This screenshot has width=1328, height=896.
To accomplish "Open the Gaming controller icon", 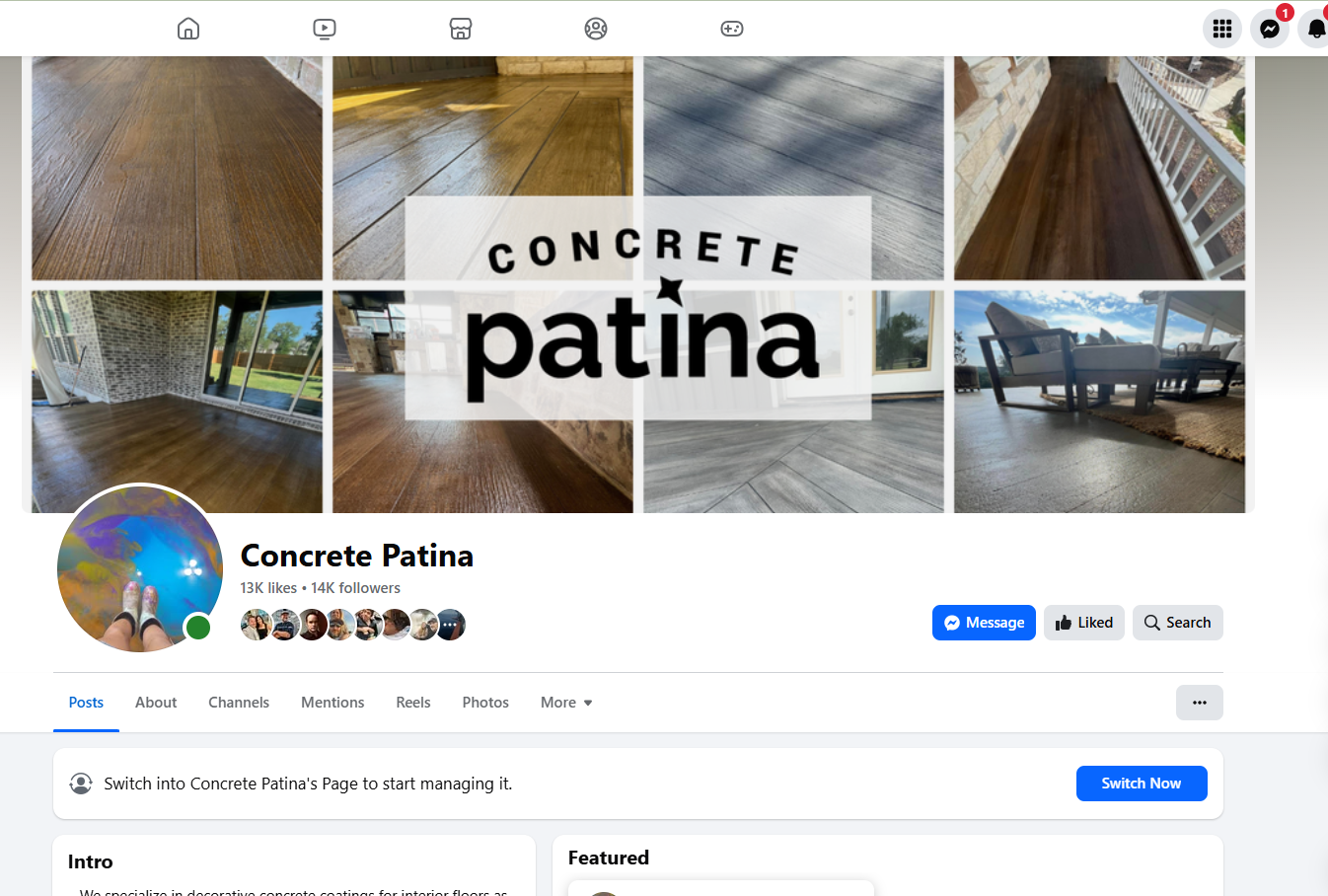I will click(x=732, y=29).
